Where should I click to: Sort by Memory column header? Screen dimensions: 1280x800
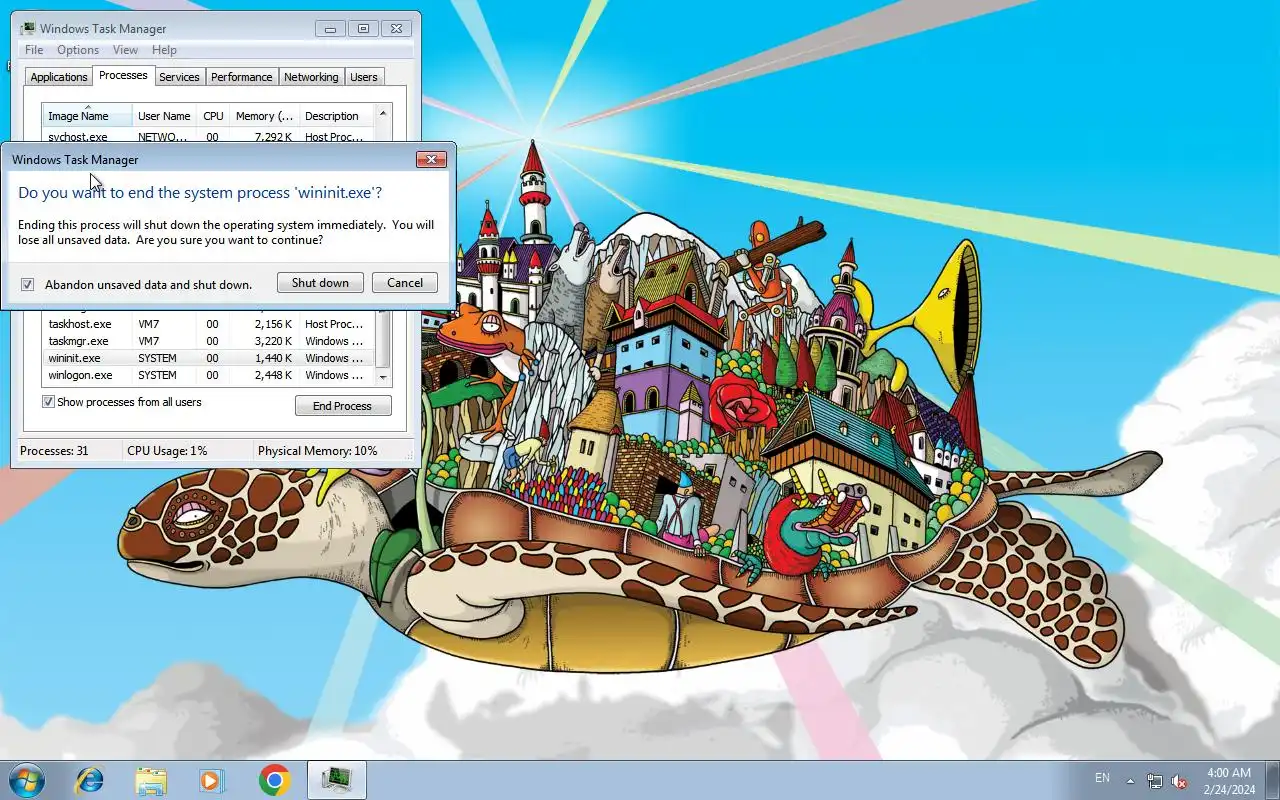[x=264, y=116]
